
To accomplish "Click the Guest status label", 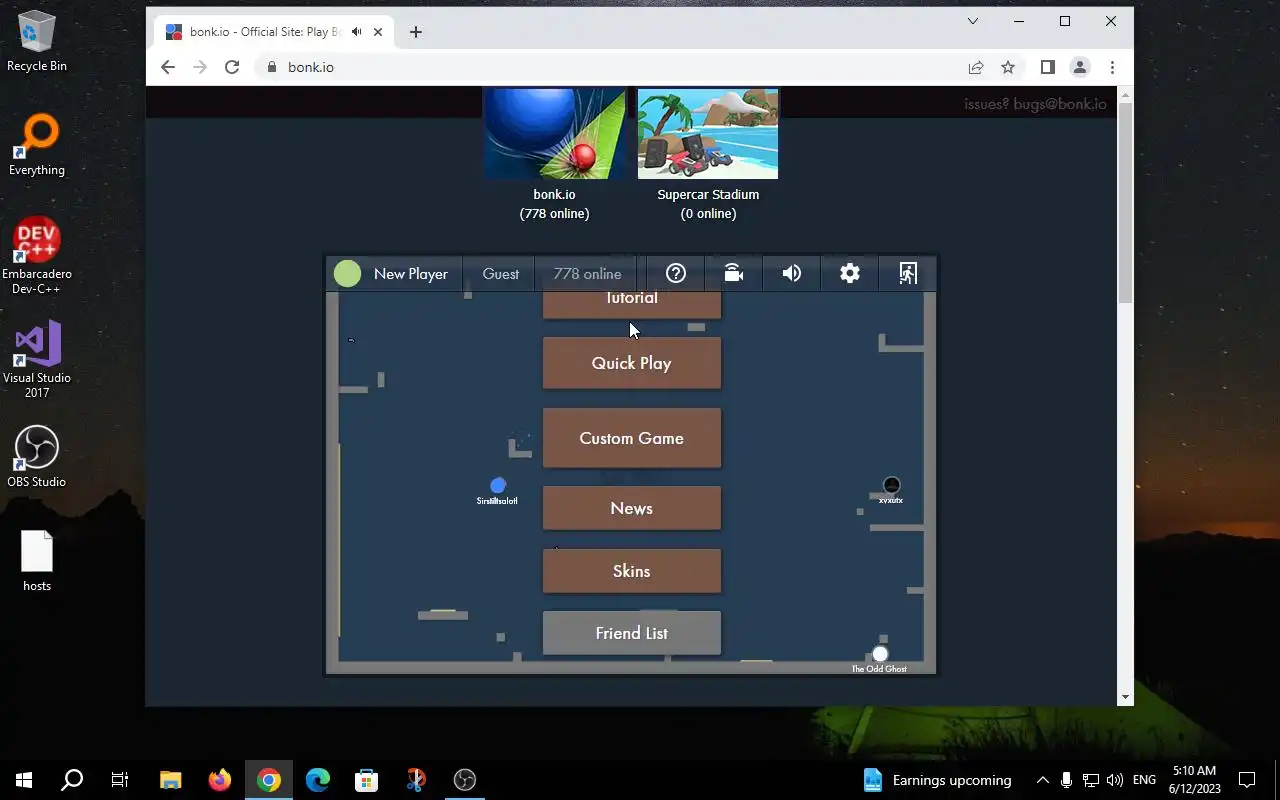I will point(500,273).
